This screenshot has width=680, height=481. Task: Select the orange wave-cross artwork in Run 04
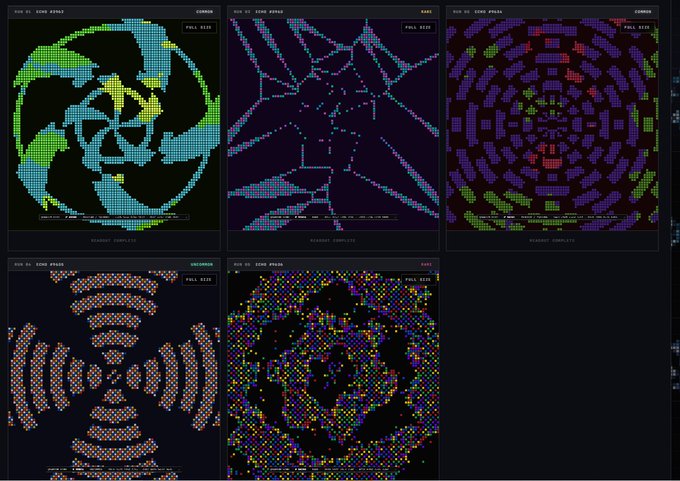point(114,375)
